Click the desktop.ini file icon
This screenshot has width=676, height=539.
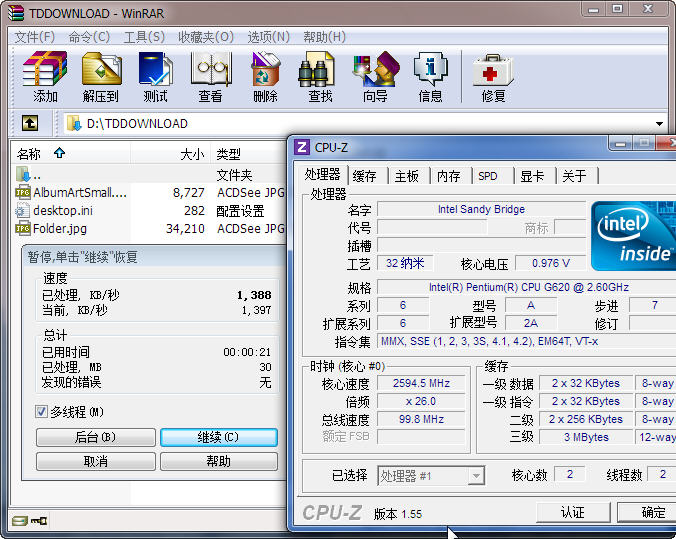22,210
